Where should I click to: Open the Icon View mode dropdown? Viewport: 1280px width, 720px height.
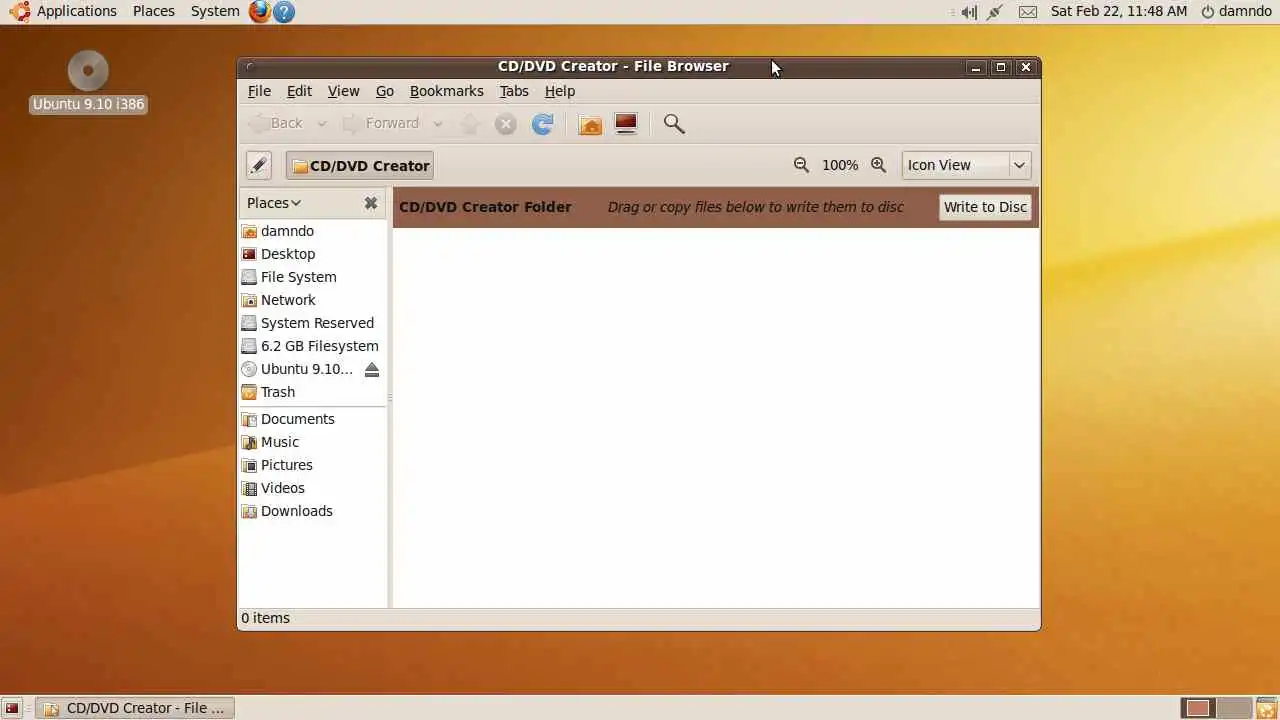coord(966,165)
